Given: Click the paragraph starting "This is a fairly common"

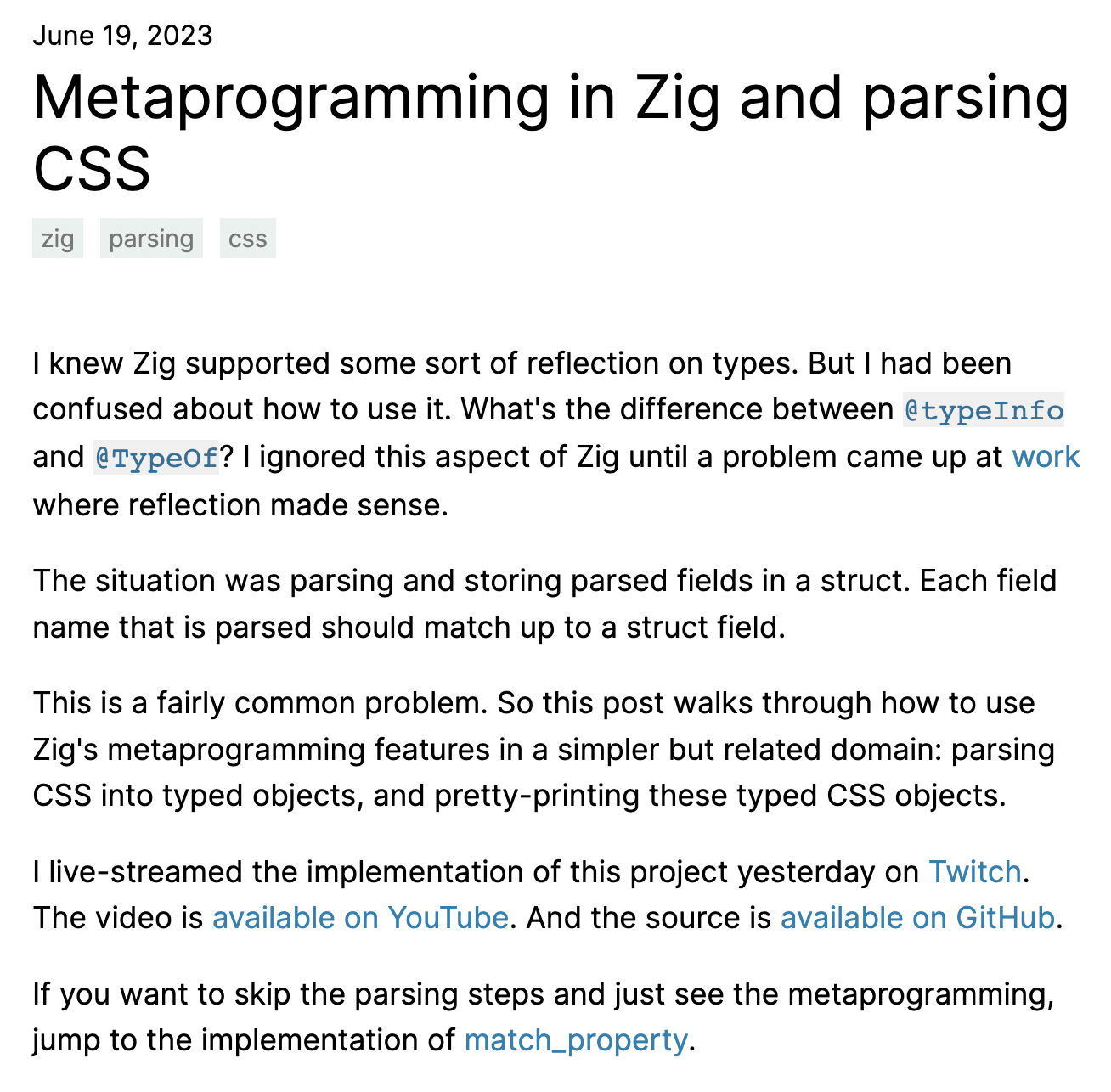Looking at the screenshot, I should coord(544,750).
